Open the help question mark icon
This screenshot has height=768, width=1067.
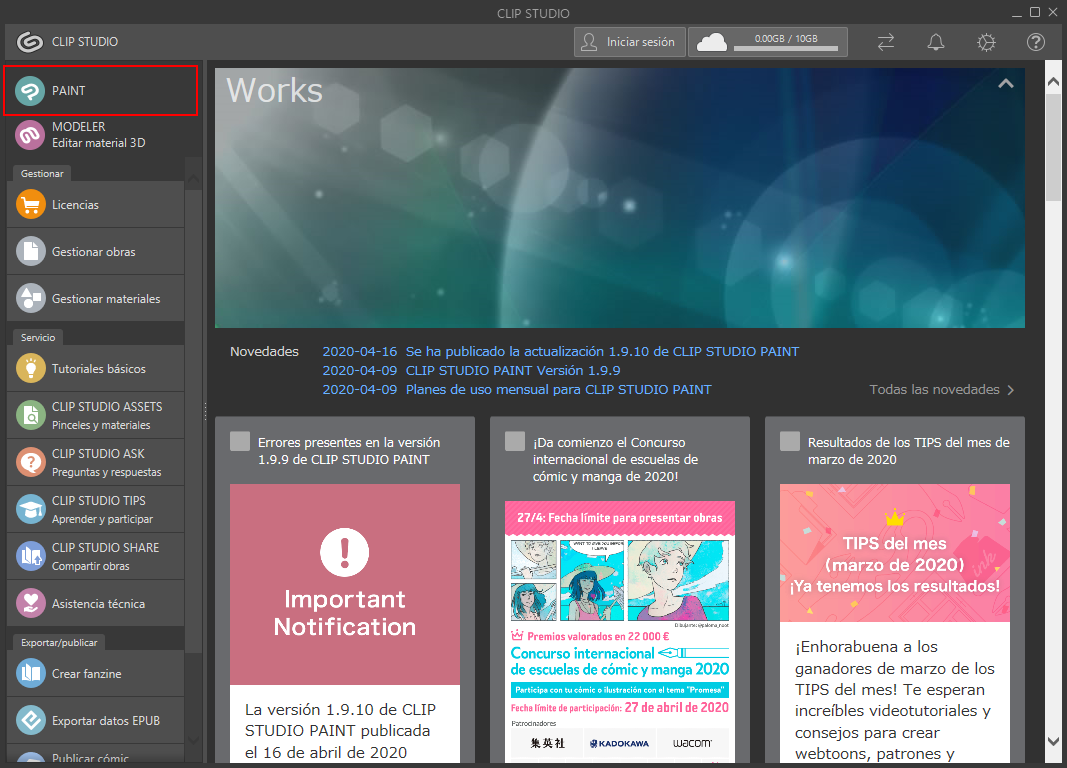coord(1036,42)
